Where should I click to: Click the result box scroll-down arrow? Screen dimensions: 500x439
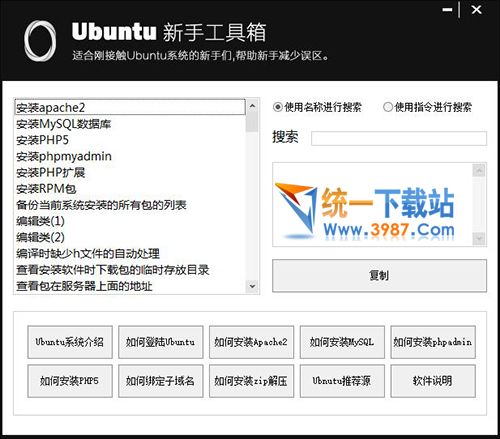tap(479, 239)
